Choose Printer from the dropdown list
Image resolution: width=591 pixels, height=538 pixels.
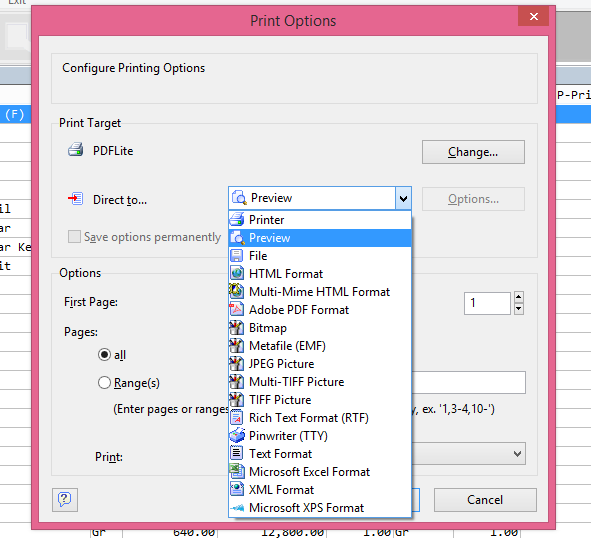[x=320, y=219]
